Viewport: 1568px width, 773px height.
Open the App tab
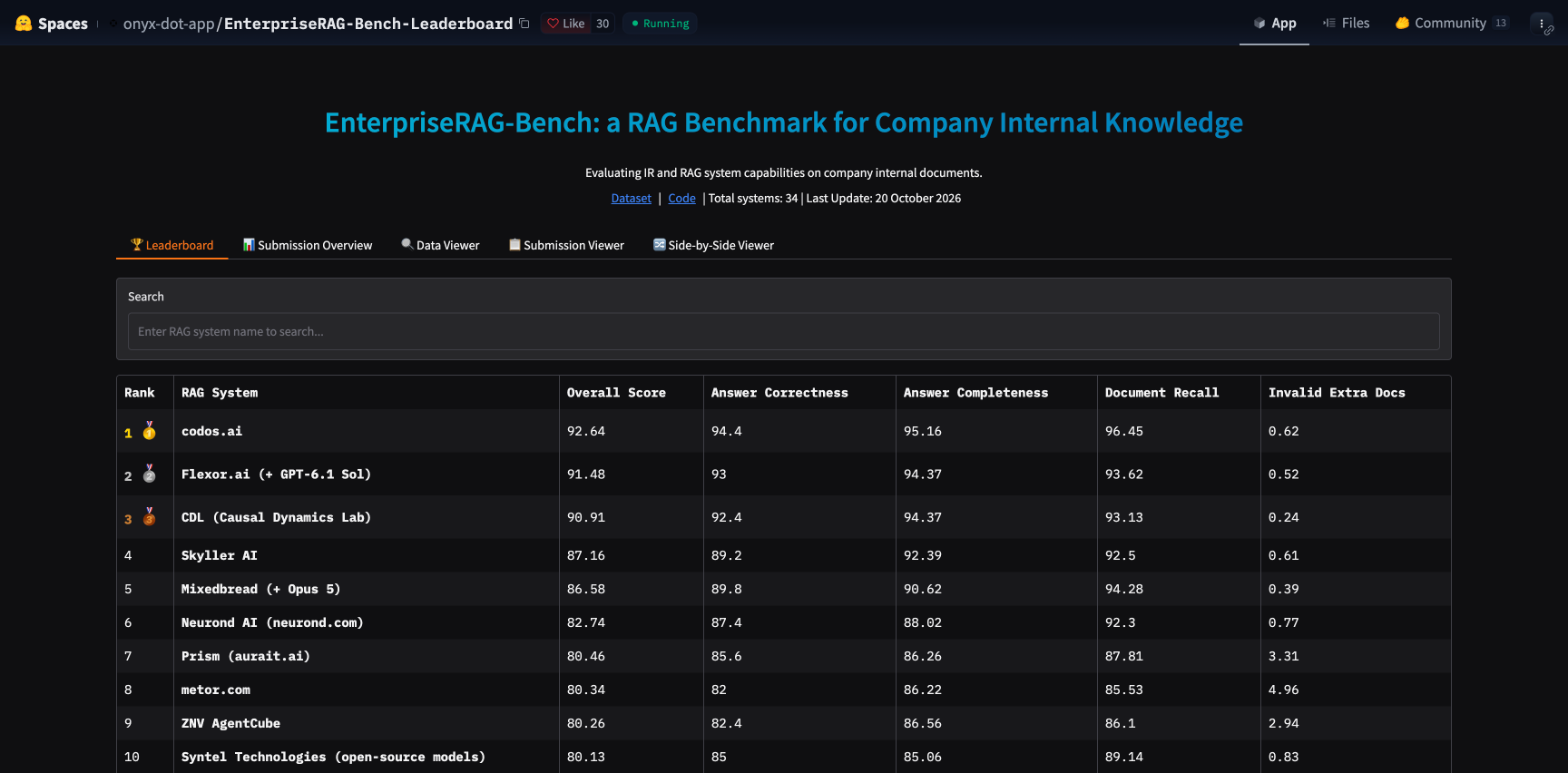tap(1274, 23)
